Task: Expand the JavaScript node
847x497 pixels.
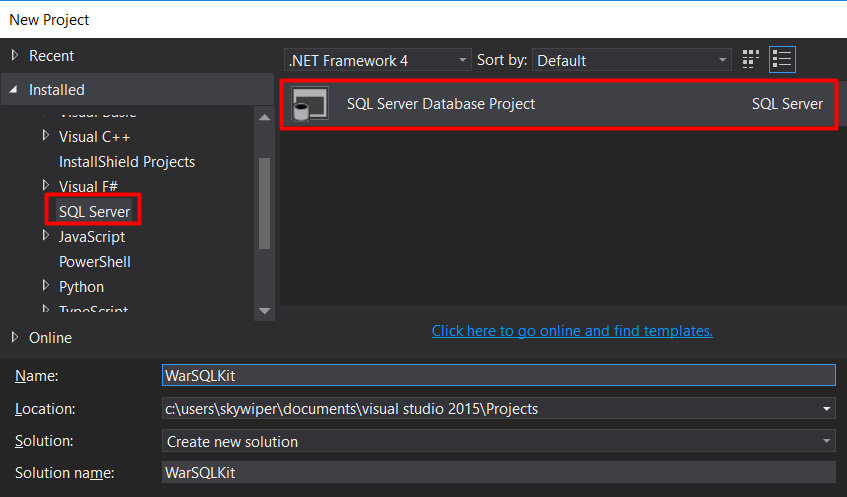Action: click(46, 236)
